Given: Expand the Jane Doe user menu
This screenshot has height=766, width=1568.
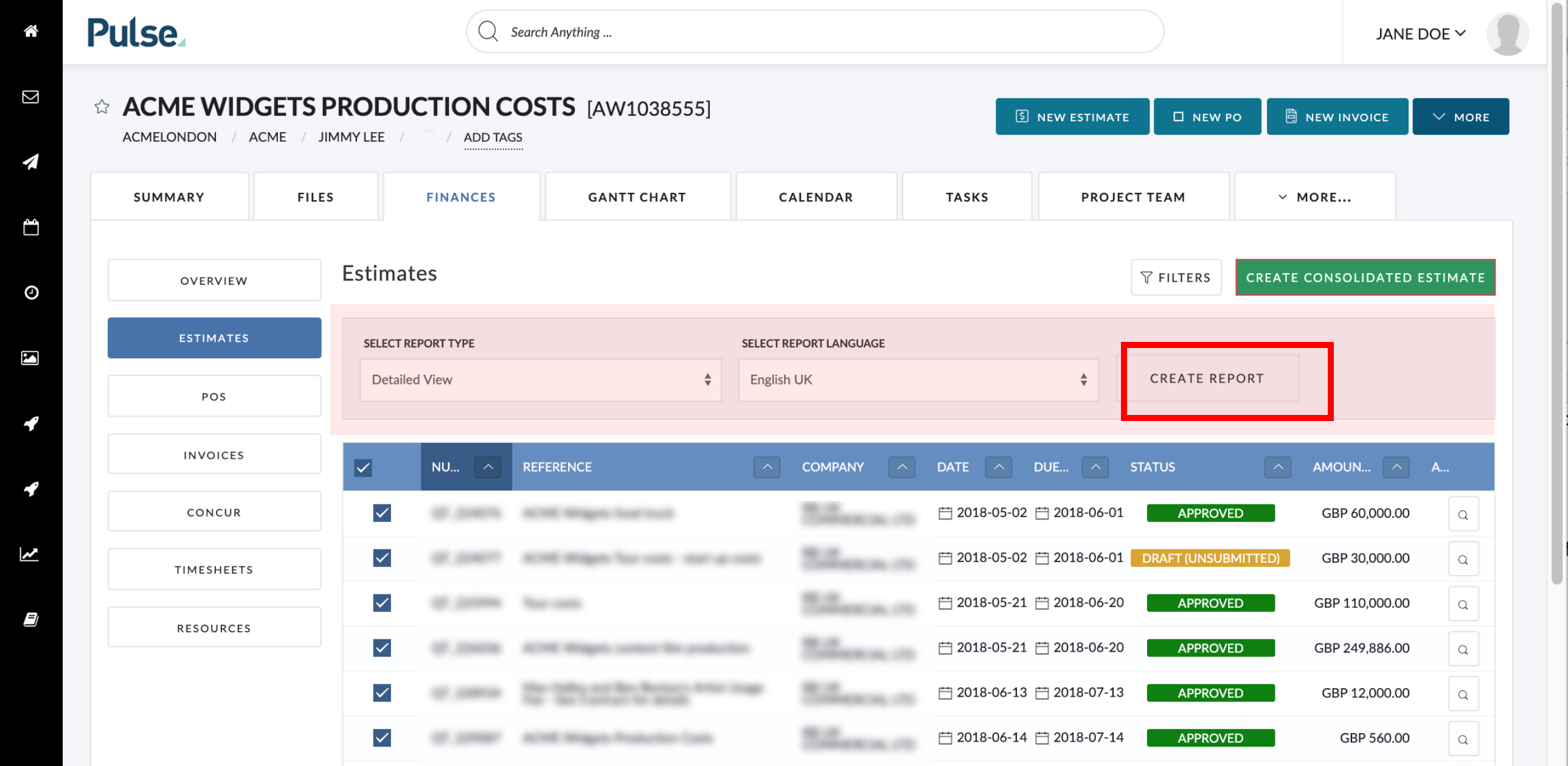Looking at the screenshot, I should click(x=1421, y=33).
